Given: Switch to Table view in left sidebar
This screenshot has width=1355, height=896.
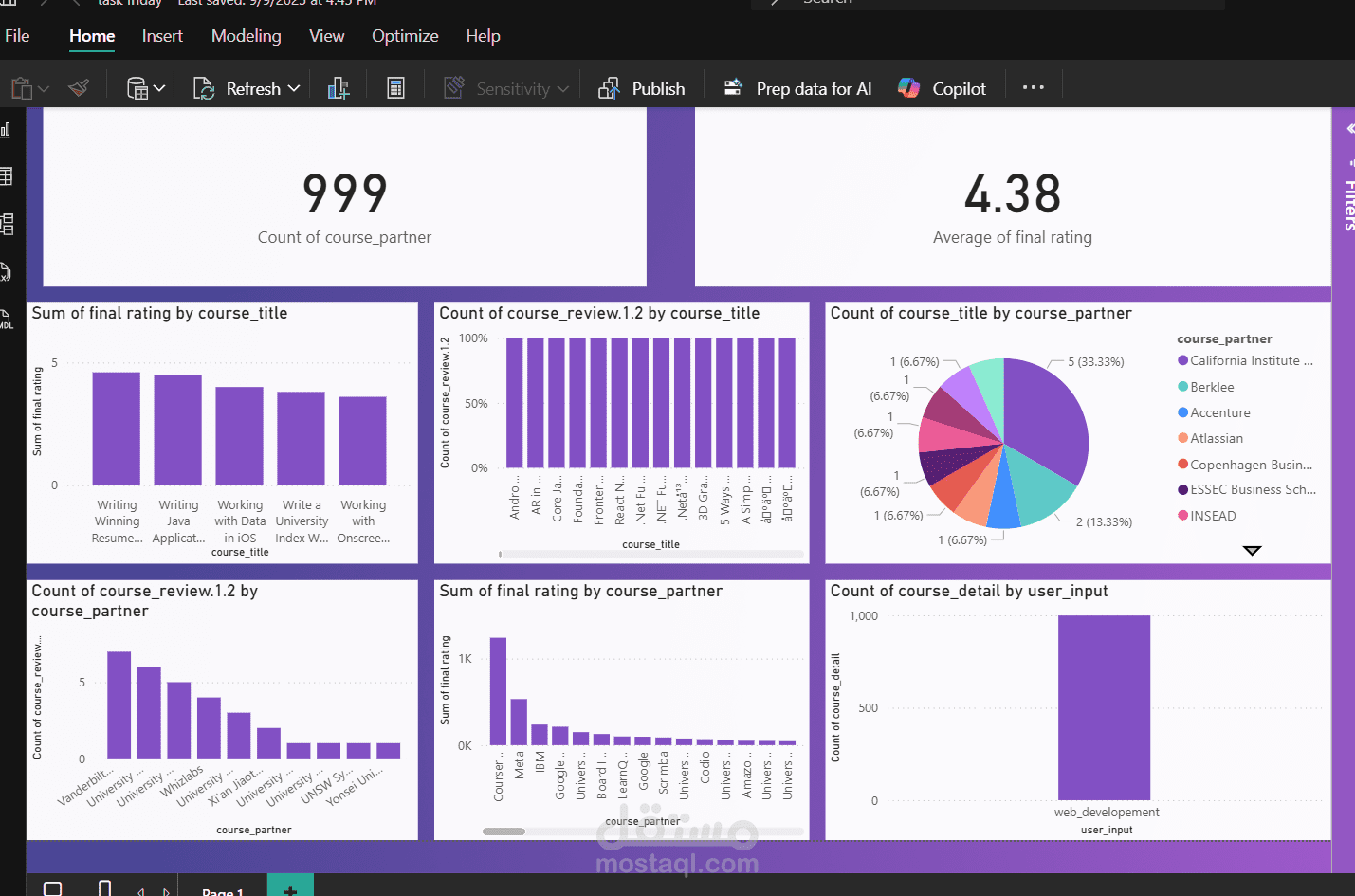Looking at the screenshot, I should pos(6,175).
